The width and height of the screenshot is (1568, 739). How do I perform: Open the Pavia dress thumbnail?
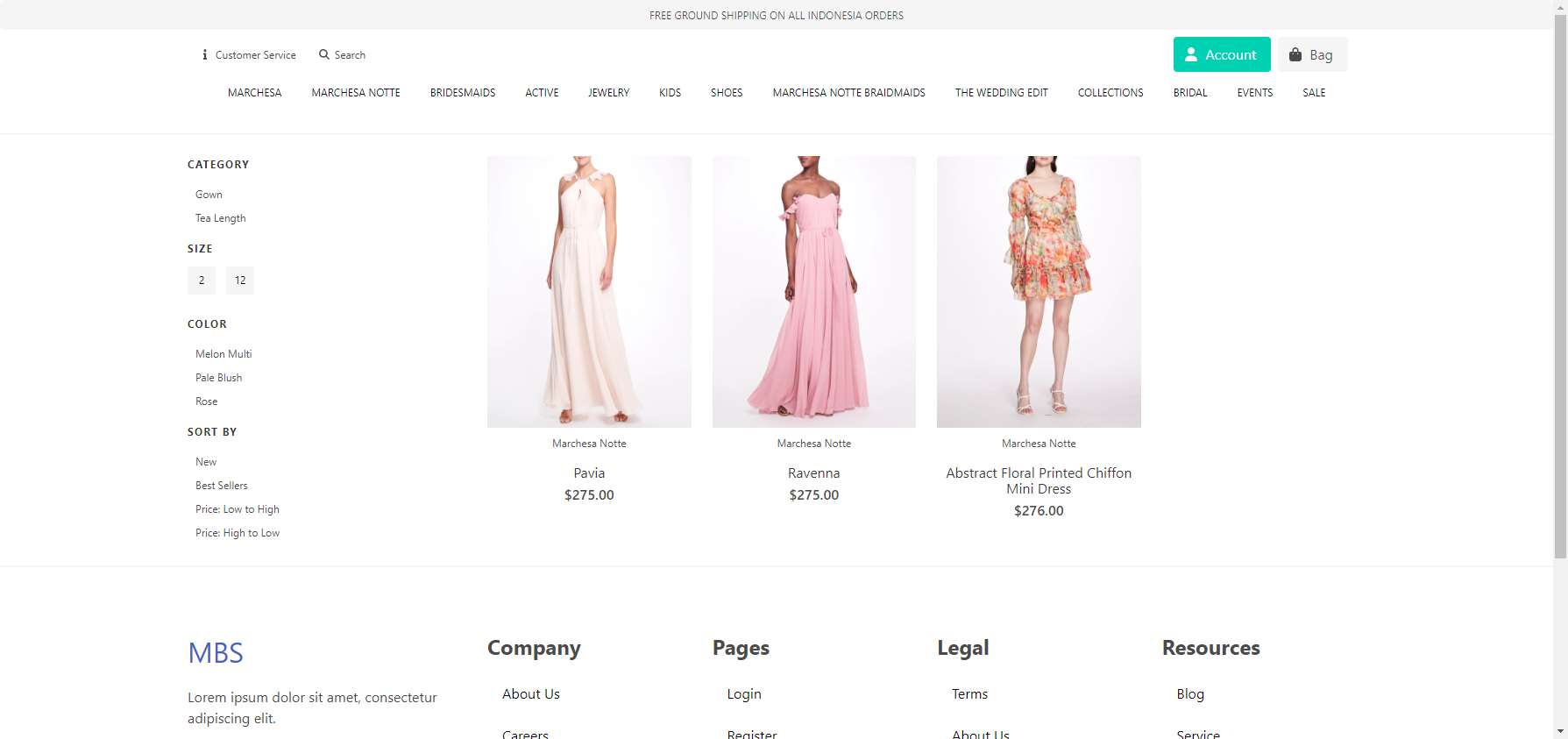589,292
